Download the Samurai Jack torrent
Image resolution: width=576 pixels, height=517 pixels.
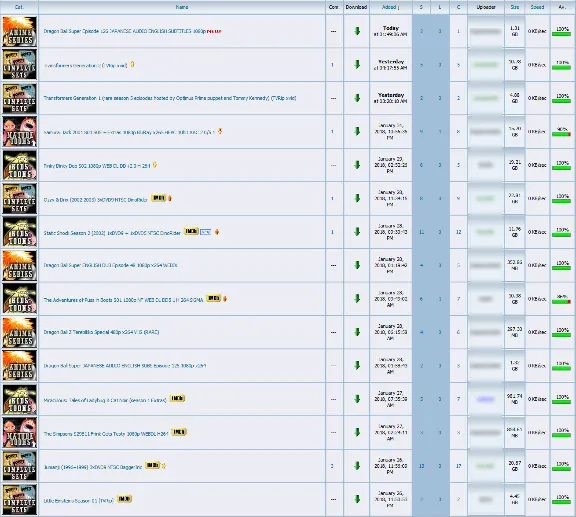(x=357, y=131)
